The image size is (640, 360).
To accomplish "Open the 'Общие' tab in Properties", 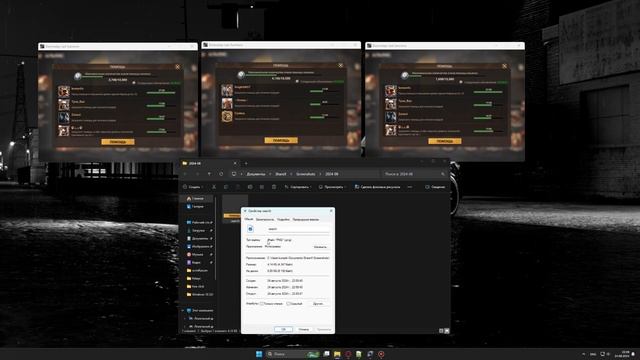I will [x=249, y=219].
